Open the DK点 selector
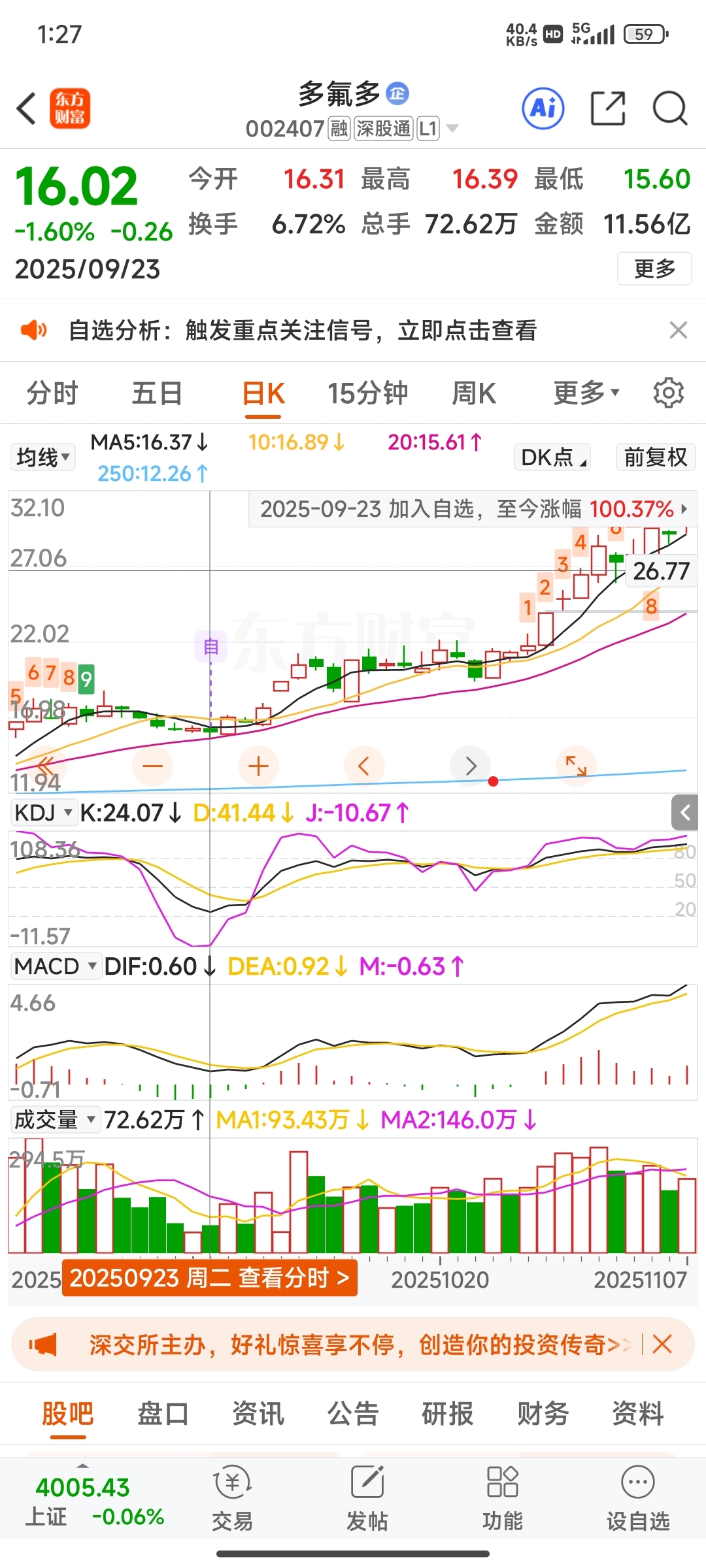 tap(553, 457)
